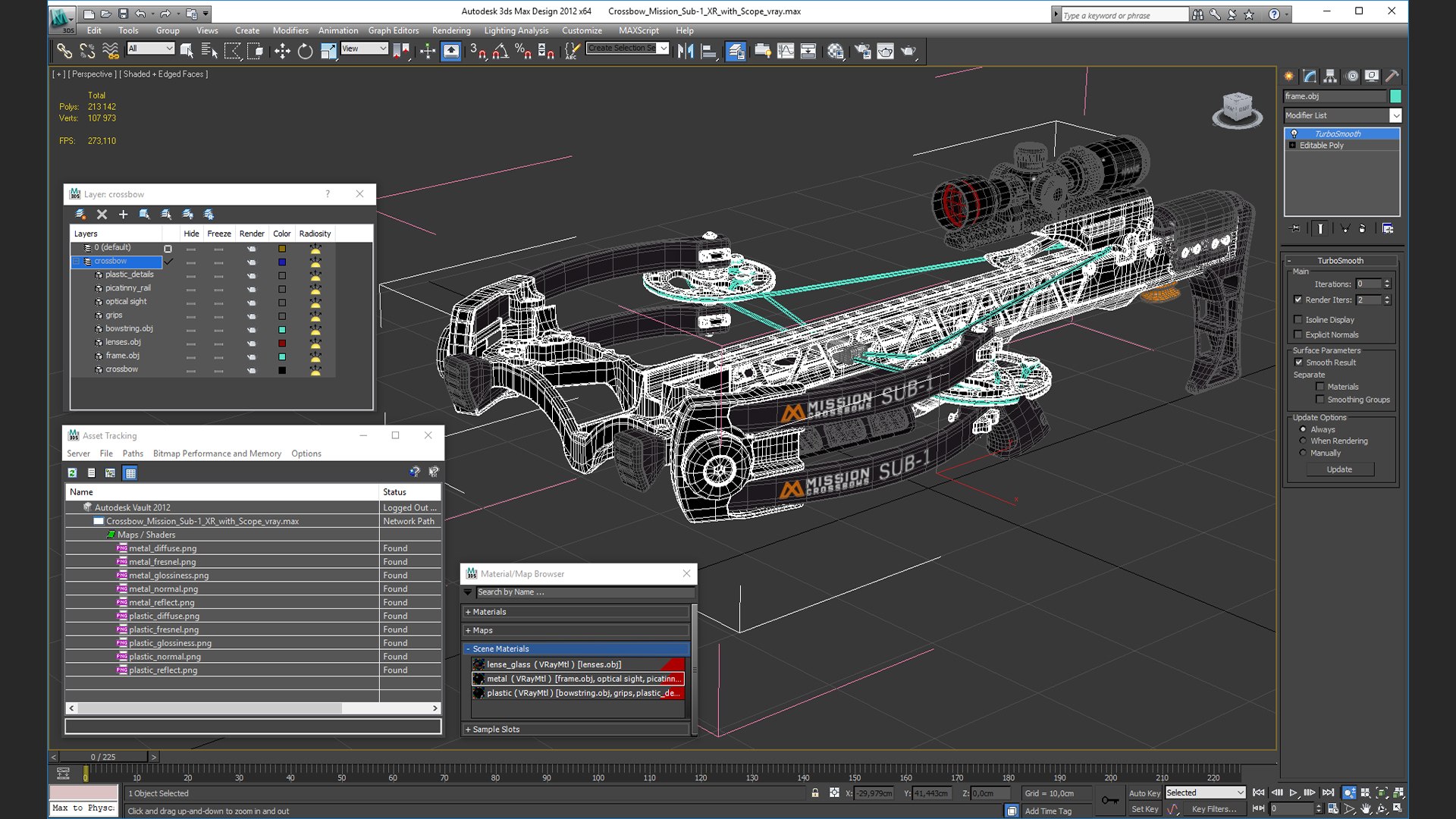Screen dimensions: 1456x819
Task: Open the MAXScript menu
Action: [639, 30]
